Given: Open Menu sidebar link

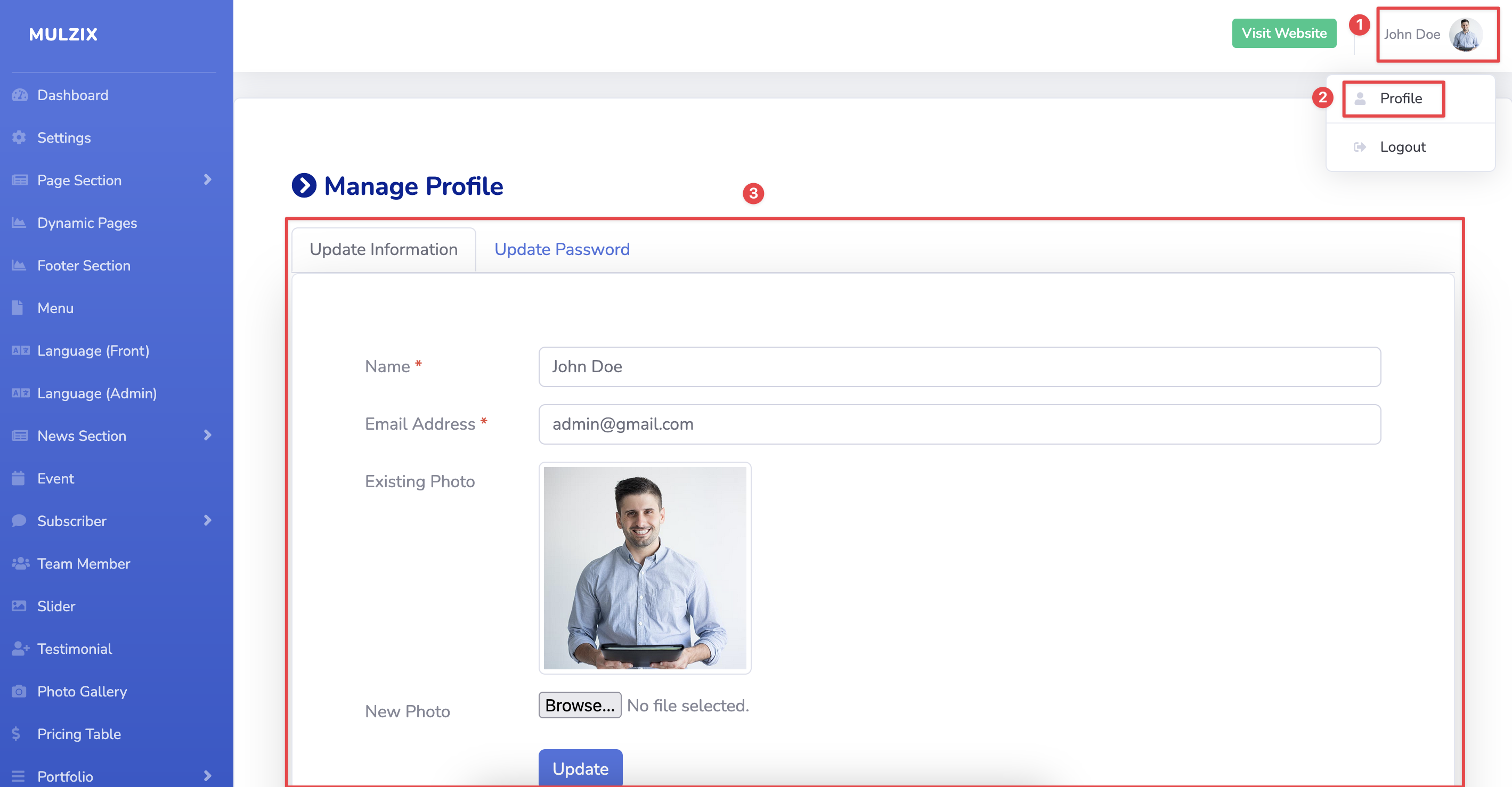Looking at the screenshot, I should [x=55, y=307].
